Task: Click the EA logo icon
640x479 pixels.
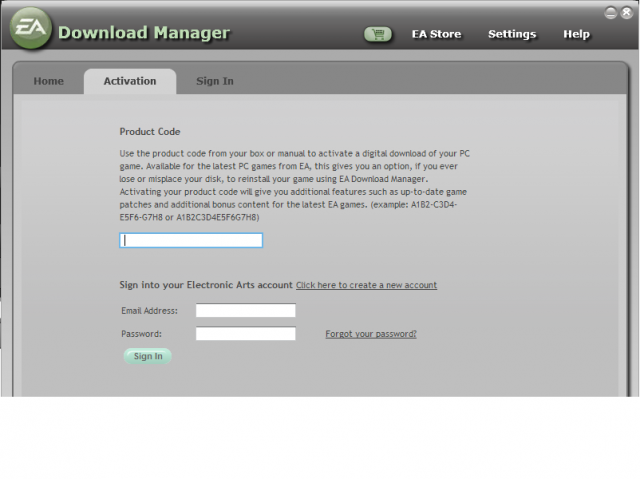Action: (x=31, y=28)
